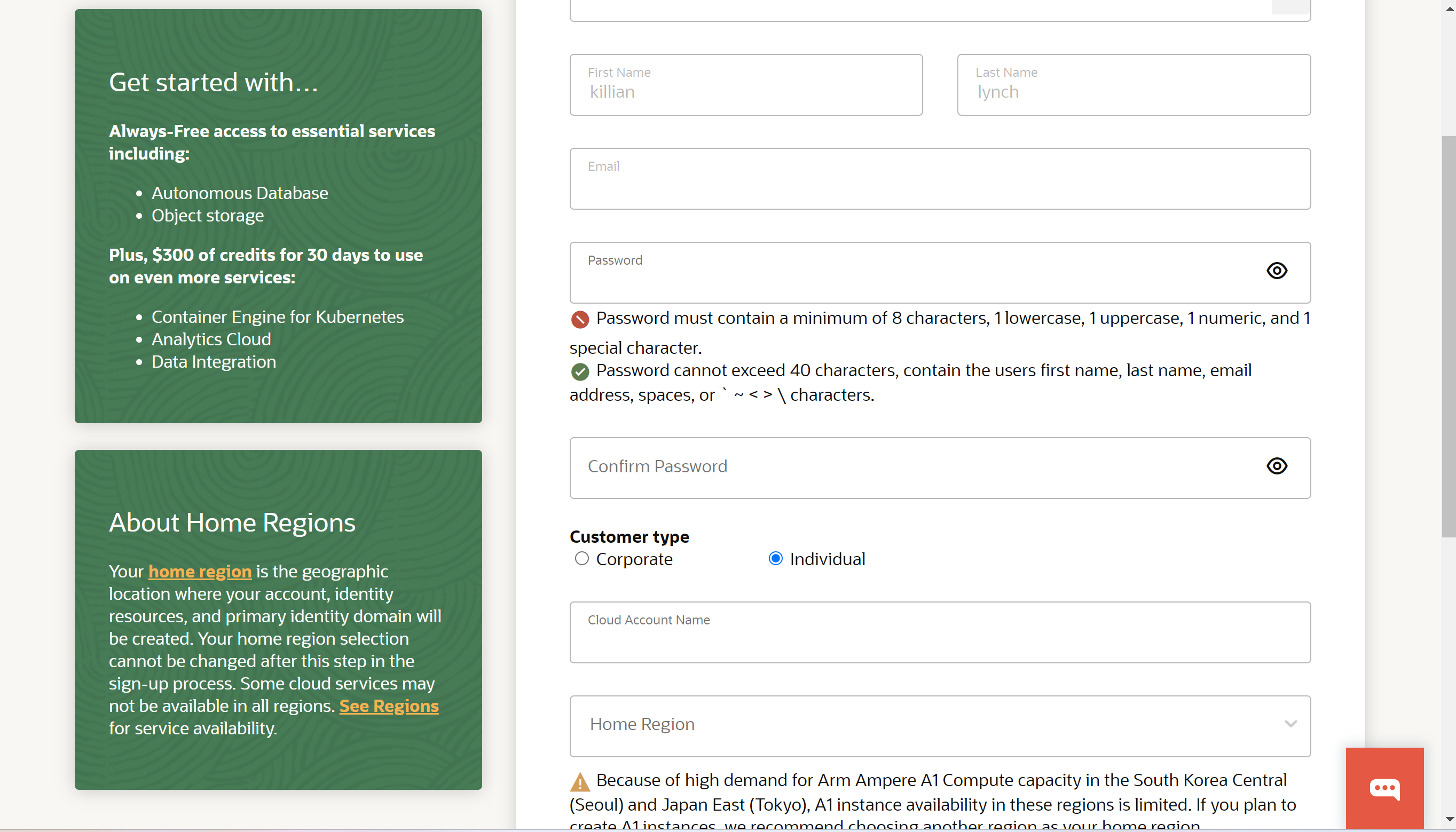
Task: Click the scrollbar up arrow
Action: pyautogui.click(x=1449, y=9)
